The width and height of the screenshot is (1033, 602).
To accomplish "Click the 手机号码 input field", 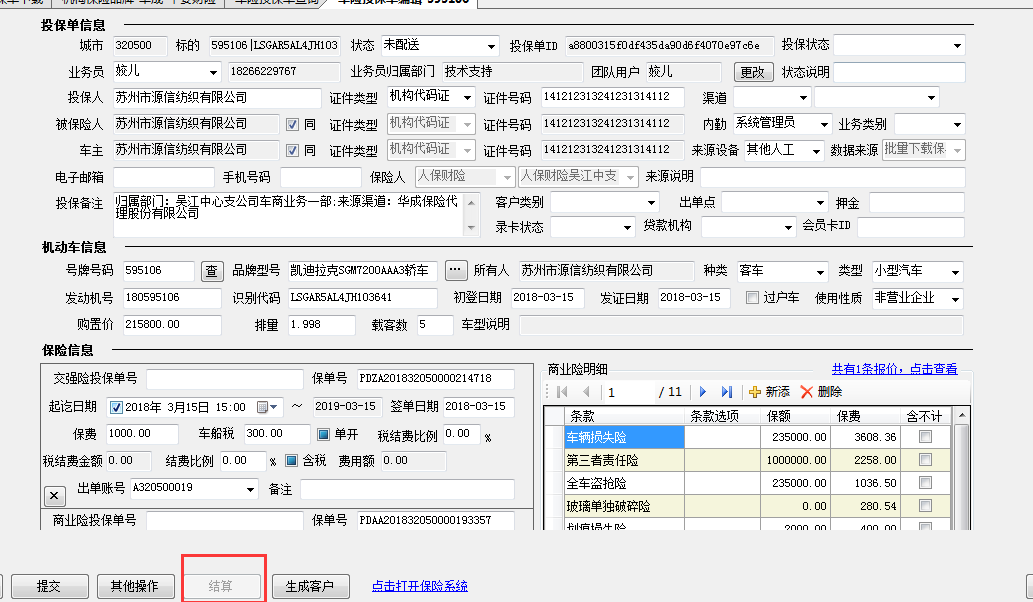I will pyautogui.click(x=321, y=177).
